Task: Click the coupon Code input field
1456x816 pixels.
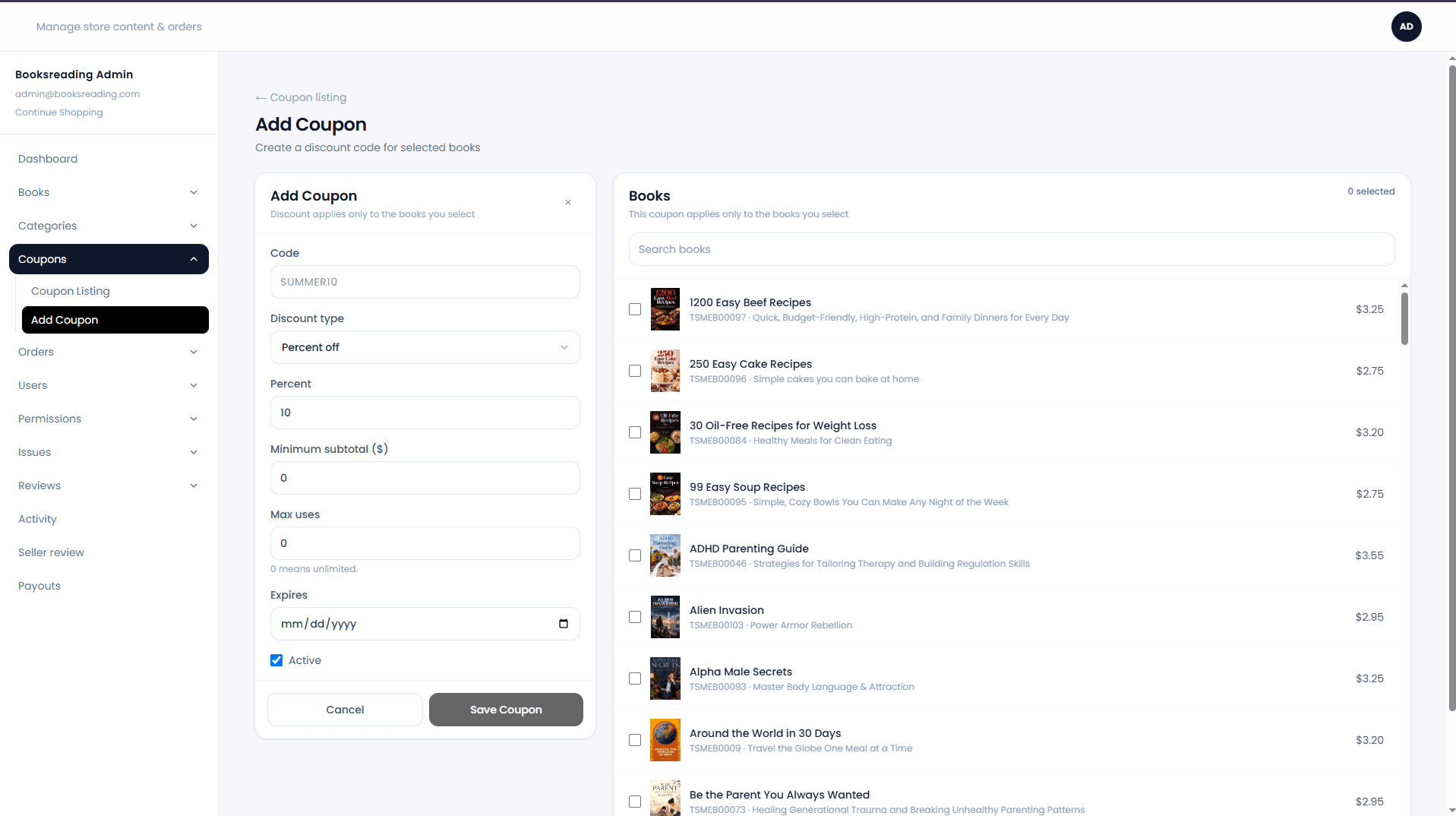Action: pos(425,282)
